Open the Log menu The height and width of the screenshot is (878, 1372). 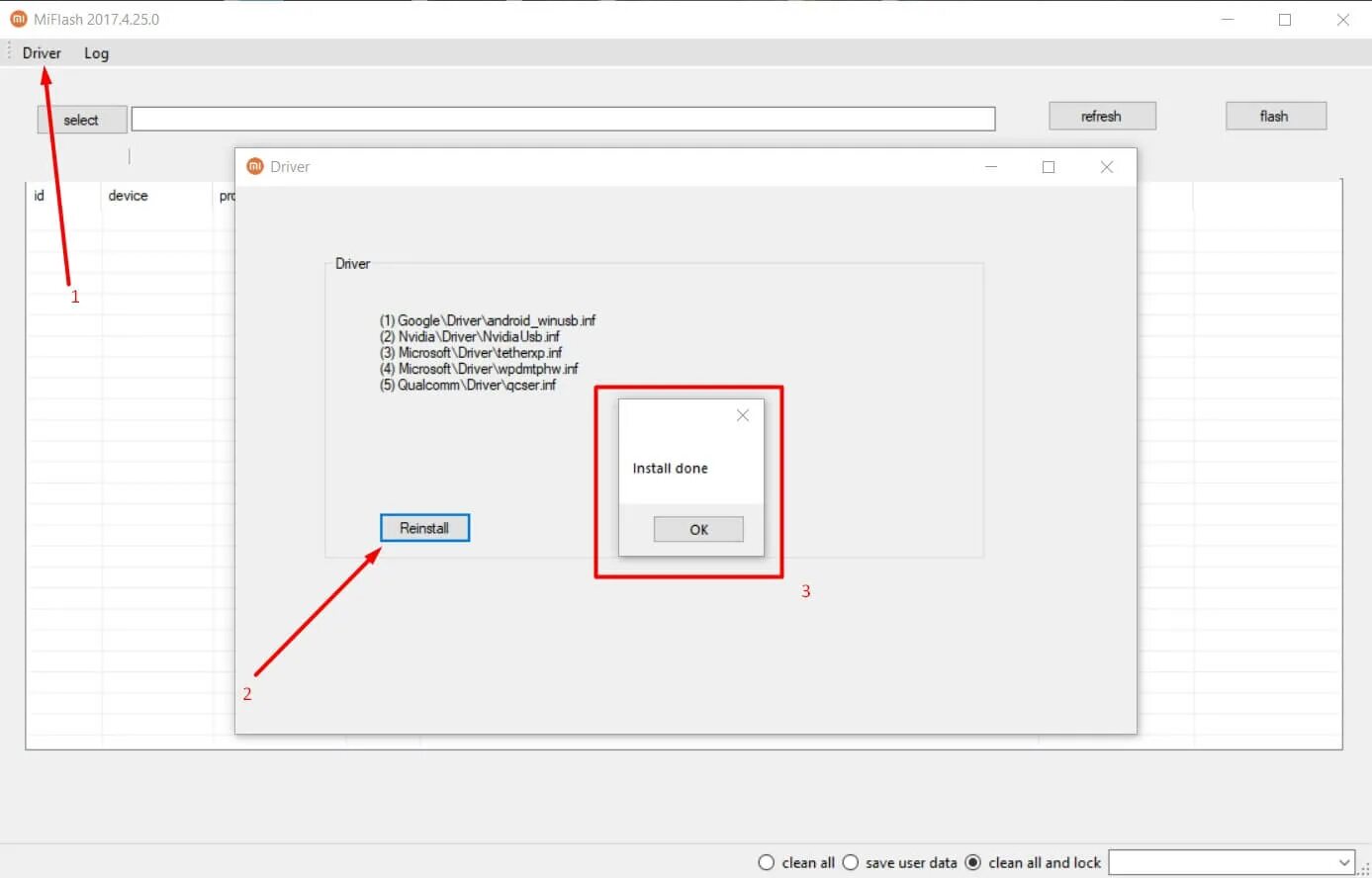(x=96, y=53)
